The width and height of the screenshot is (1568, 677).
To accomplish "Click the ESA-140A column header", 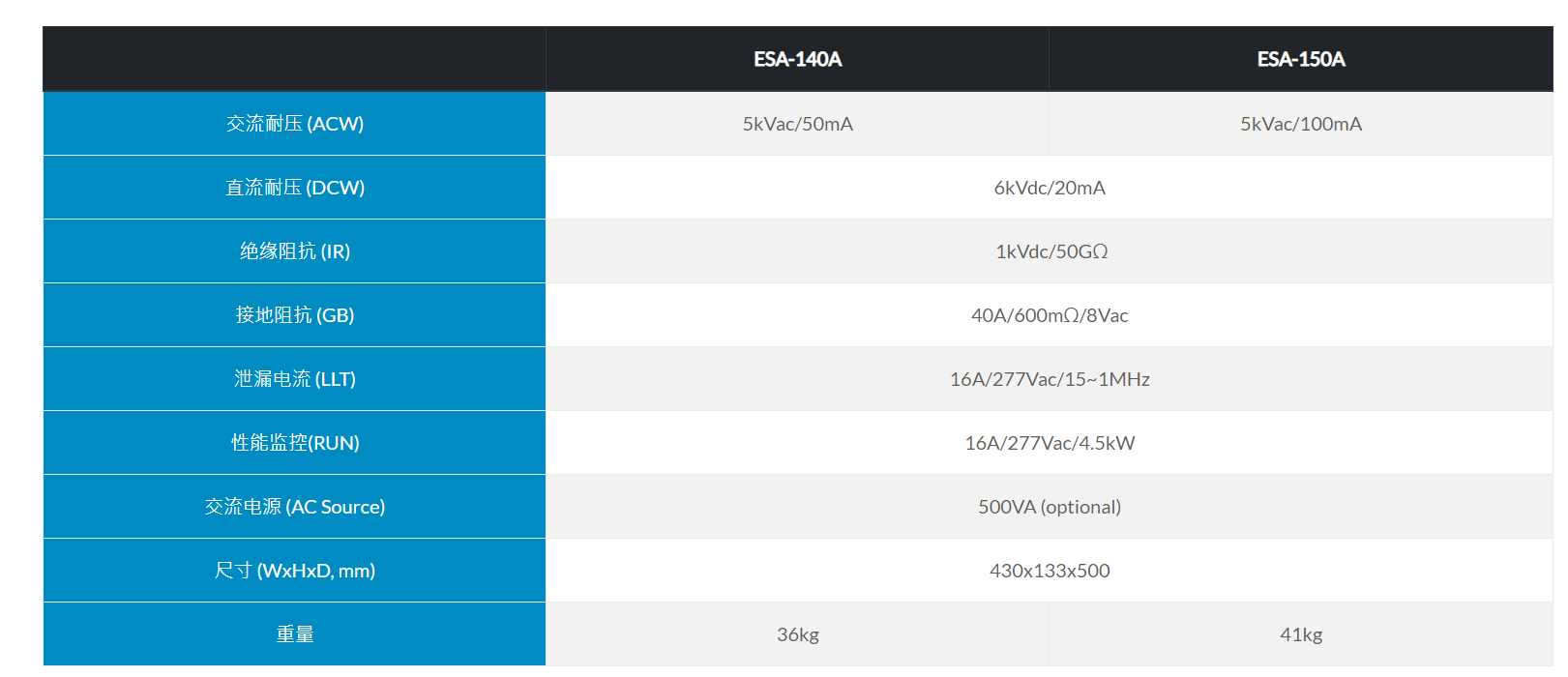I will [797, 59].
